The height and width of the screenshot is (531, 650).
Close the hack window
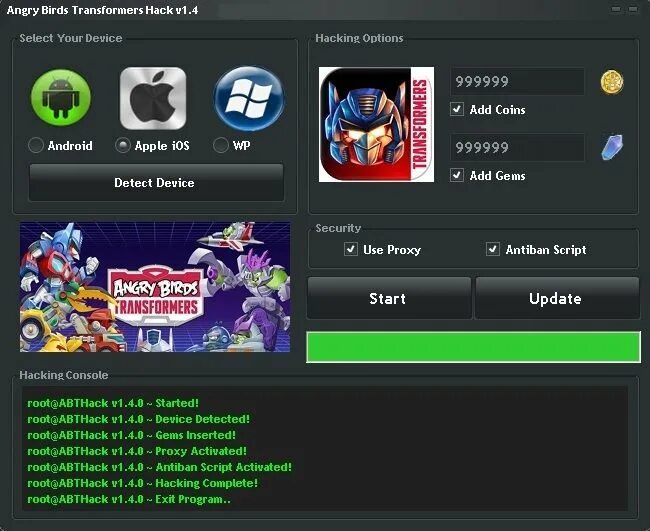(x=633, y=9)
